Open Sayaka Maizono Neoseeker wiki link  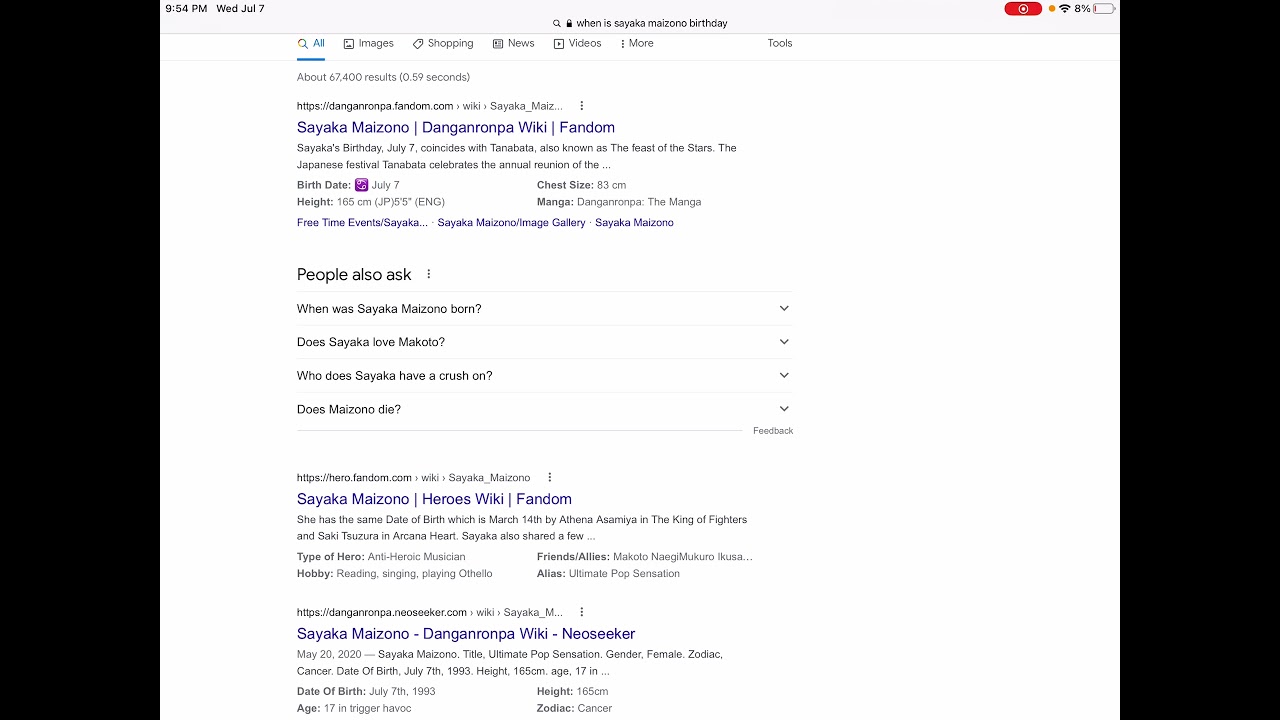pos(466,634)
